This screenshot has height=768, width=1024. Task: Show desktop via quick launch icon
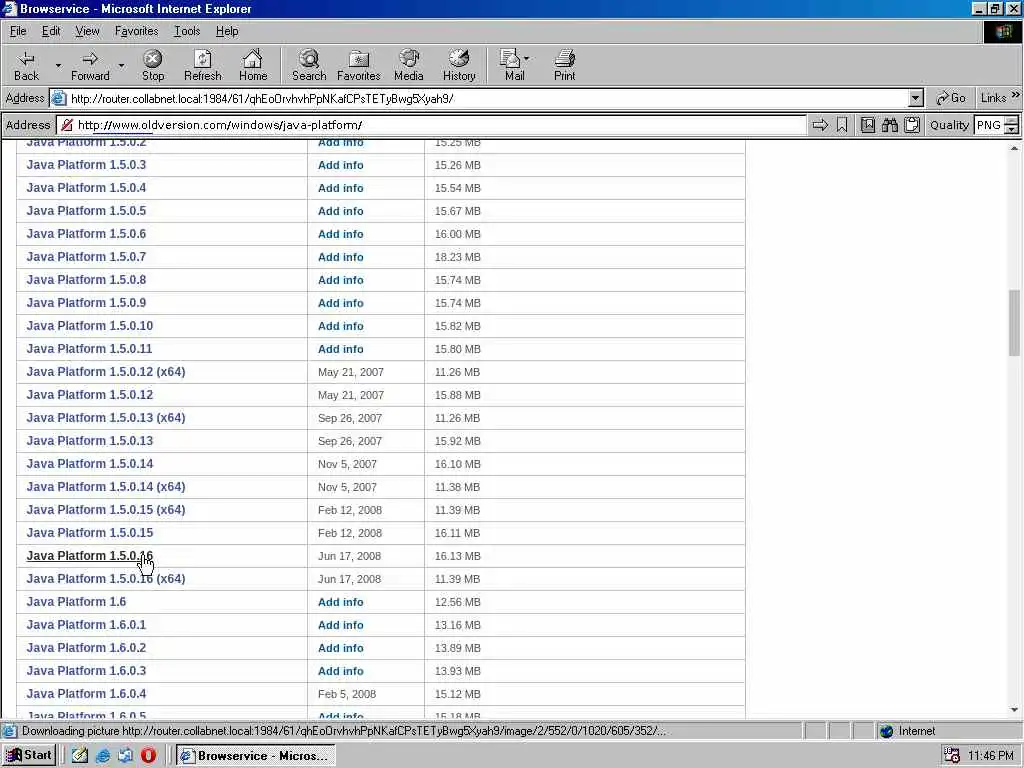click(80, 756)
